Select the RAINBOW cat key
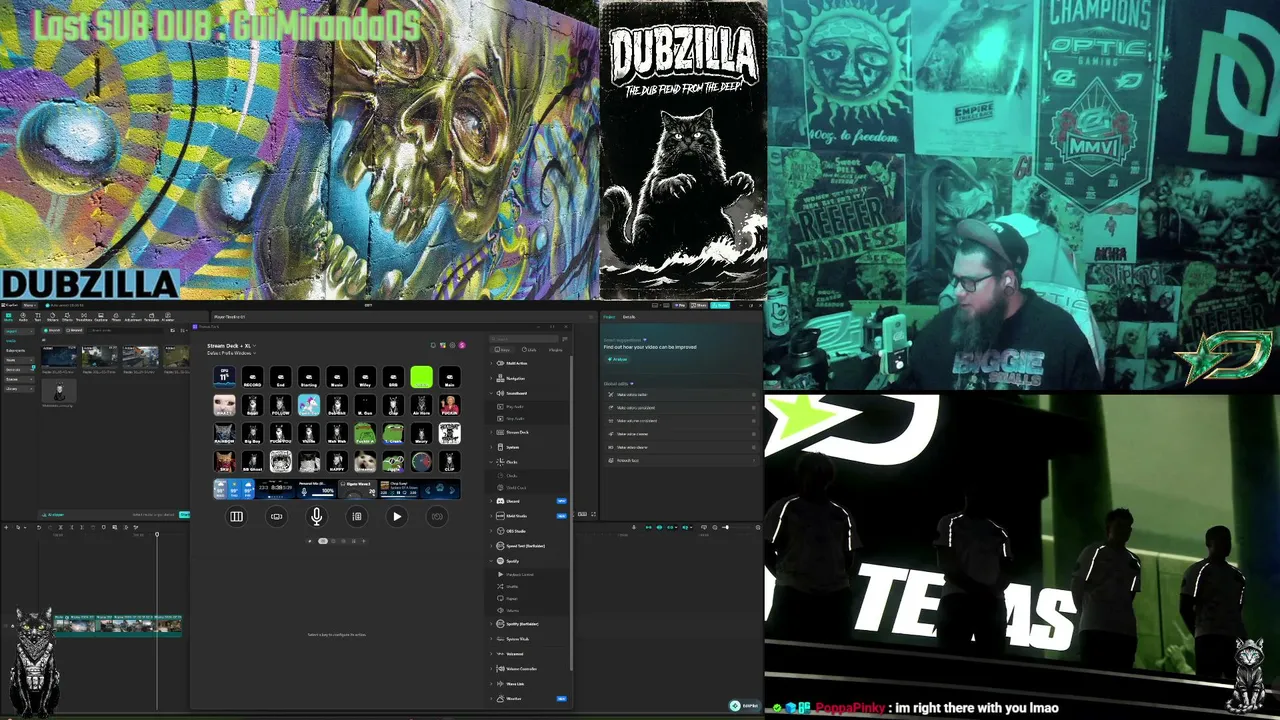 click(224, 433)
